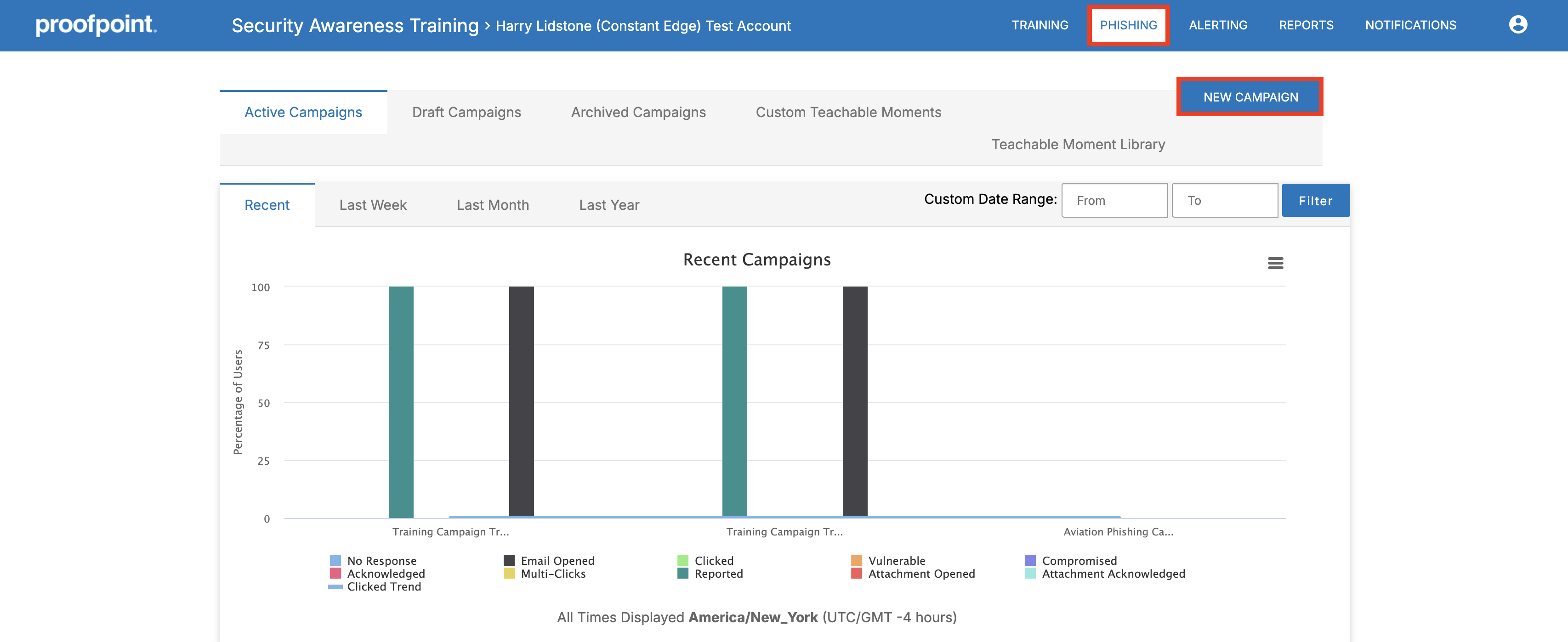Click the From date input field
This screenshot has width=1568, height=642.
(x=1114, y=200)
